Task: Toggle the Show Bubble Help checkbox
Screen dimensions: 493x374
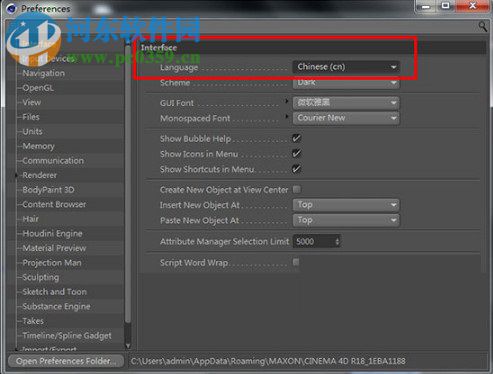Action: click(296, 138)
